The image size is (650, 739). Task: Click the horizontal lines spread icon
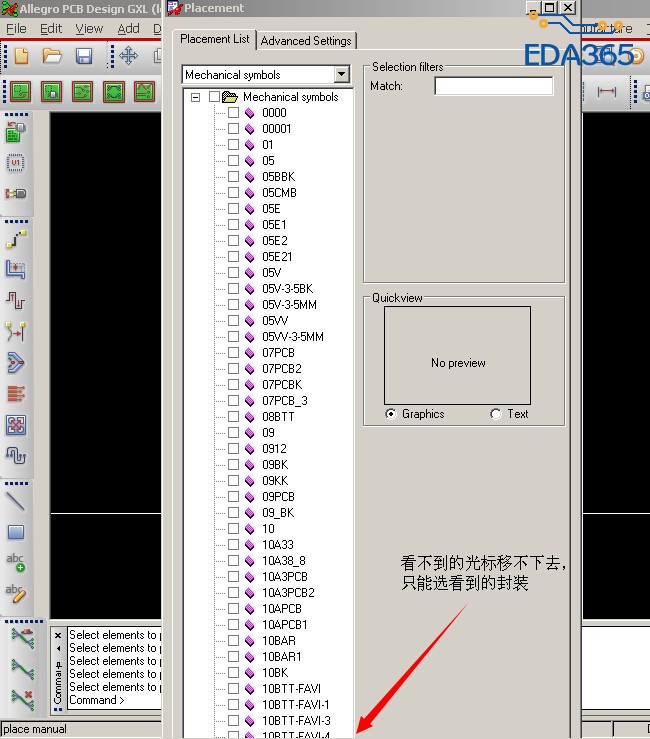point(16,394)
